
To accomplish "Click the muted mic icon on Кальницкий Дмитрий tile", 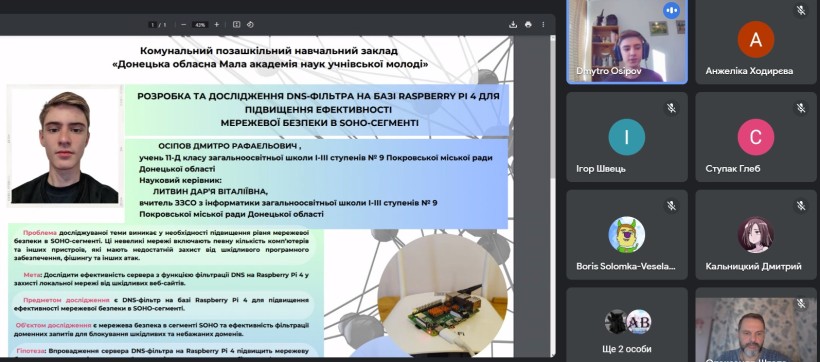I will pos(801,206).
